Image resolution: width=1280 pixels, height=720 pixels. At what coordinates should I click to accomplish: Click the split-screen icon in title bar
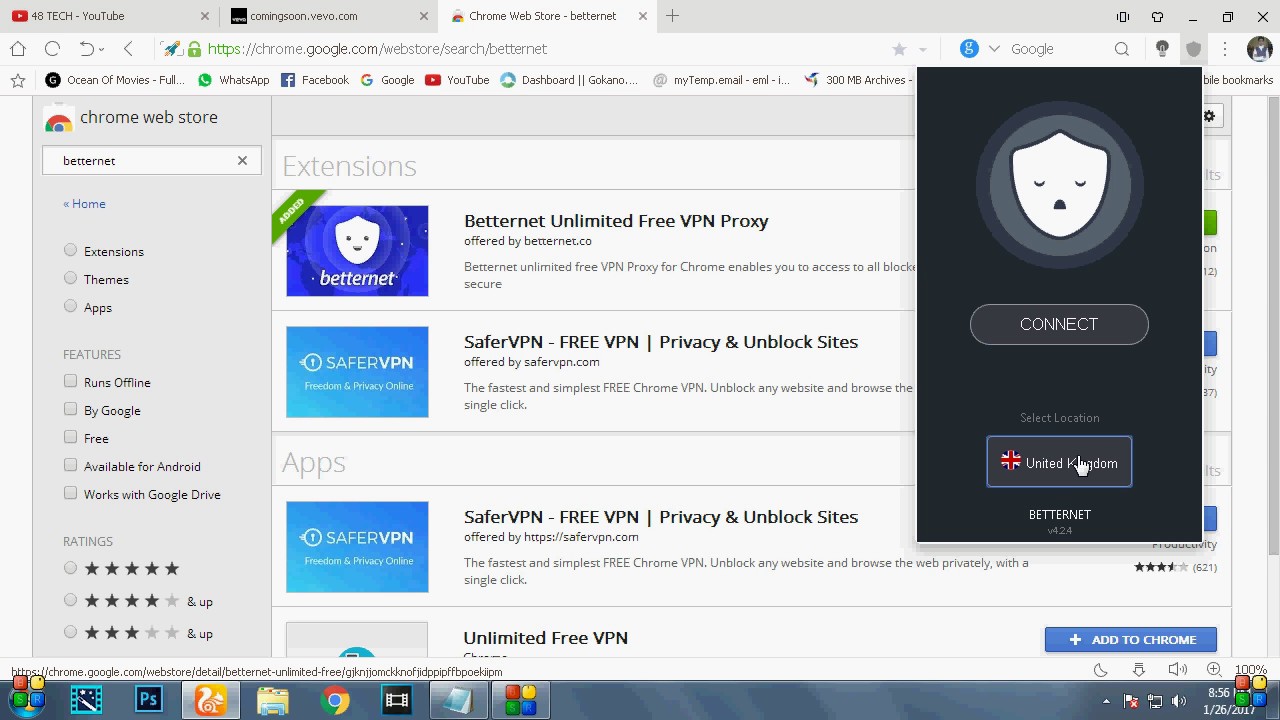(1122, 17)
